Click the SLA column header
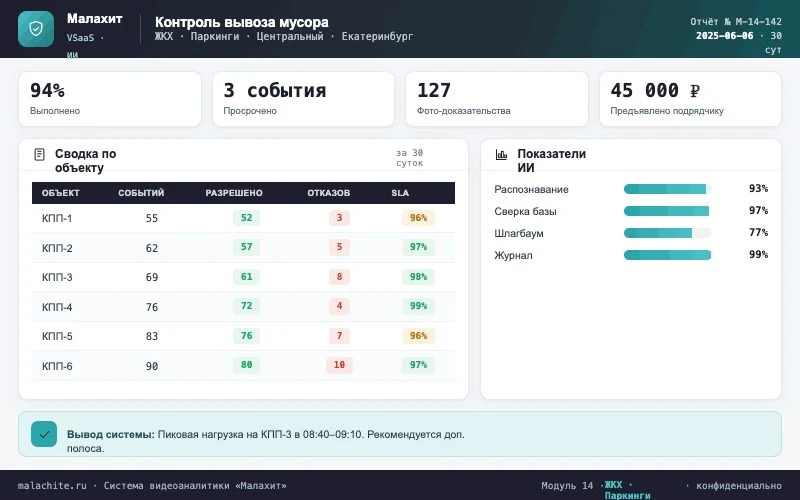The image size is (800, 500). 400,193
